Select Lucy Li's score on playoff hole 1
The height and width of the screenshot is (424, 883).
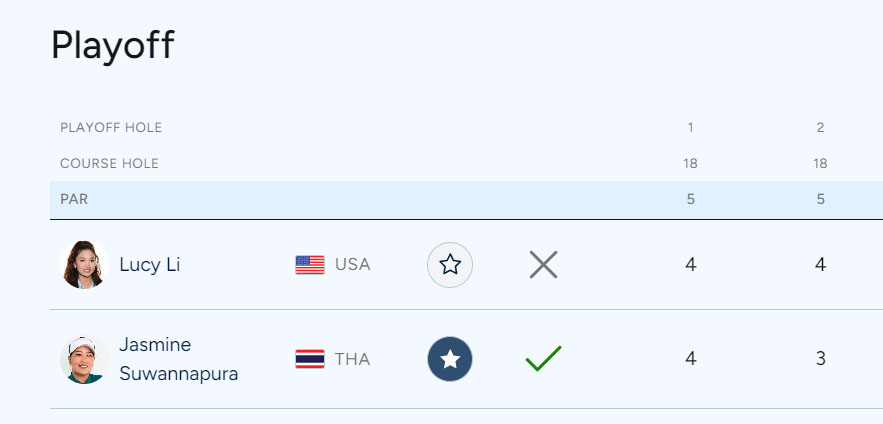click(x=690, y=265)
